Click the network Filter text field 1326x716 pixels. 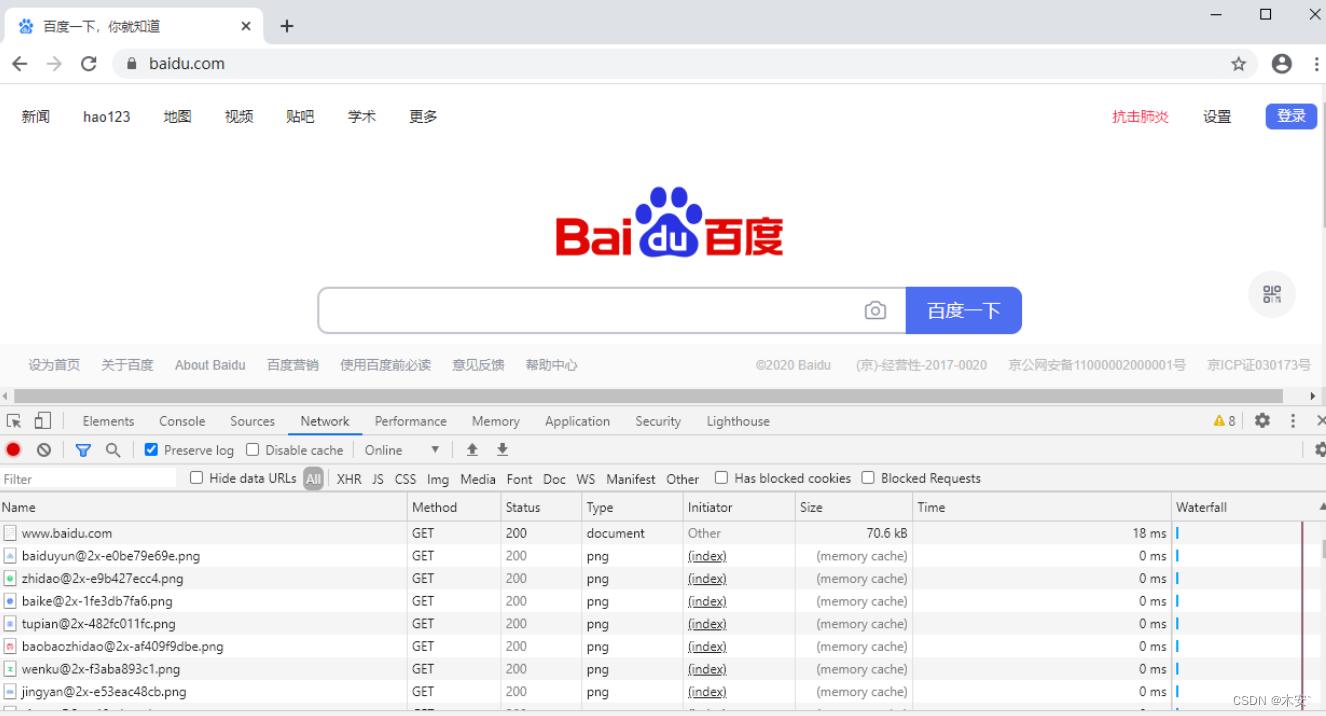coord(88,479)
